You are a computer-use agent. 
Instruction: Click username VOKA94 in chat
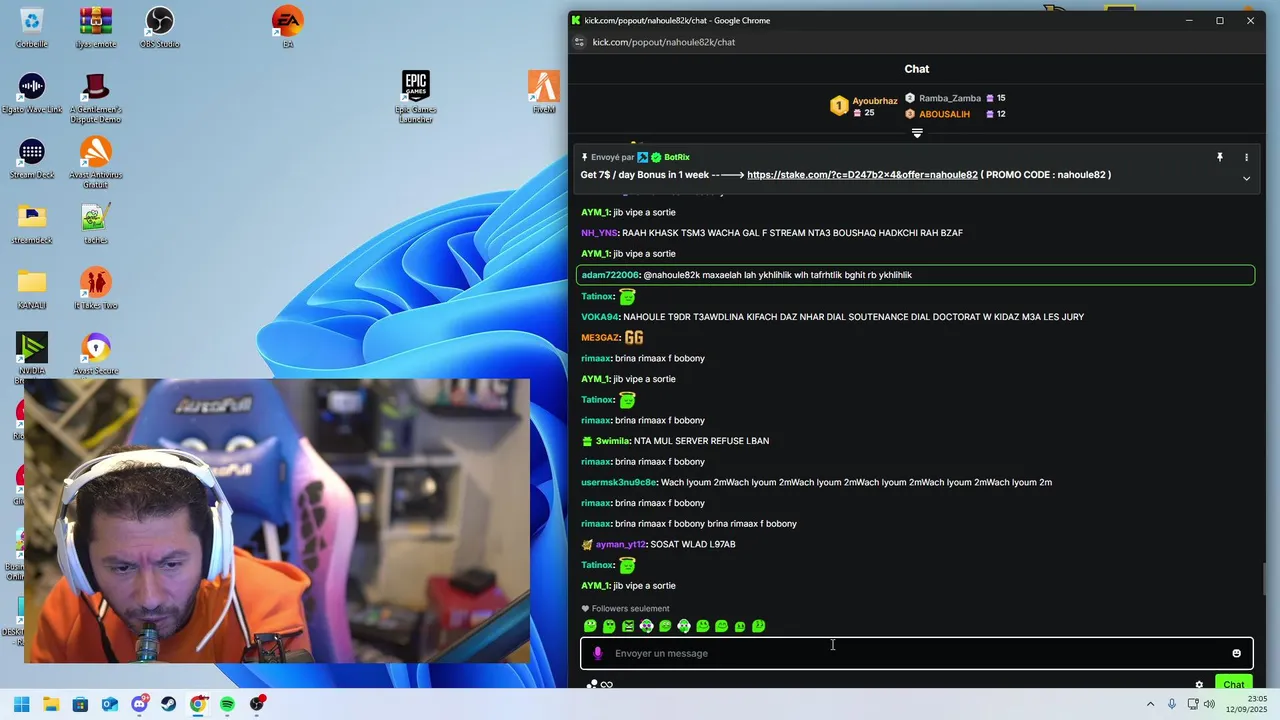[x=600, y=317]
